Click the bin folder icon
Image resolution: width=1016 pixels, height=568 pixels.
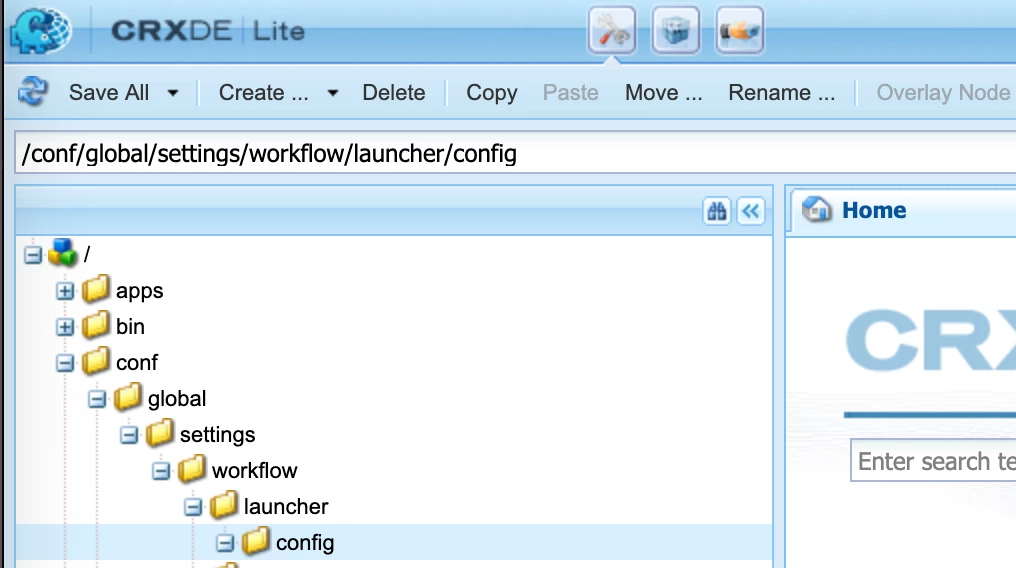[95, 325]
